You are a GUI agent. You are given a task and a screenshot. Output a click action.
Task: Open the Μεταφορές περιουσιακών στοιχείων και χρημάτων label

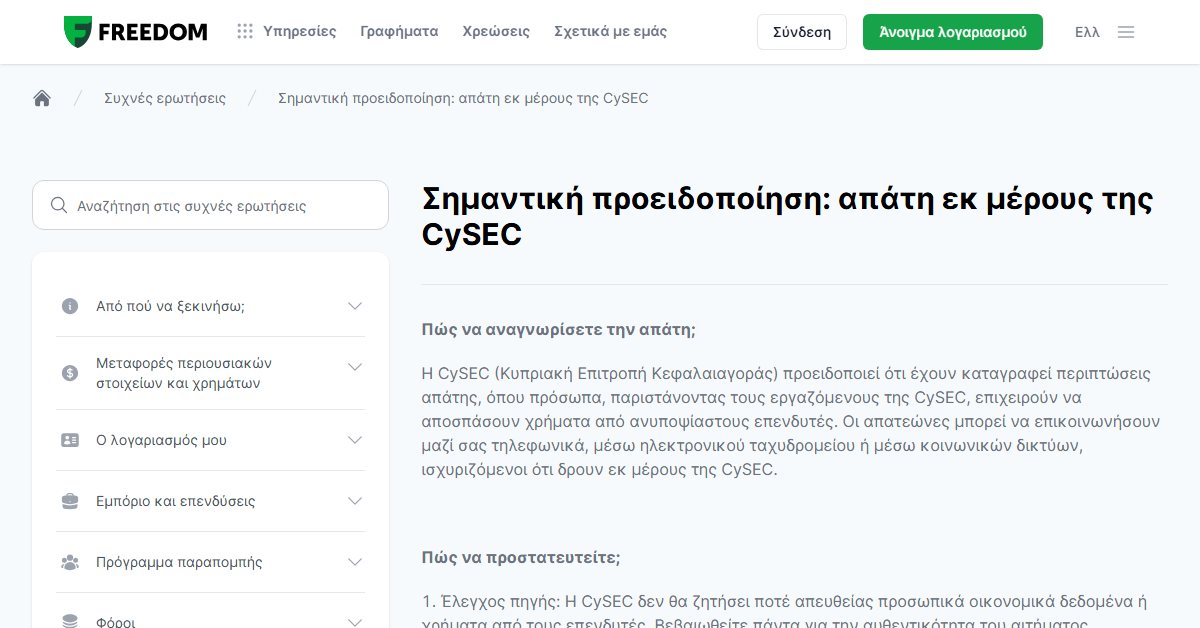[x=184, y=373]
